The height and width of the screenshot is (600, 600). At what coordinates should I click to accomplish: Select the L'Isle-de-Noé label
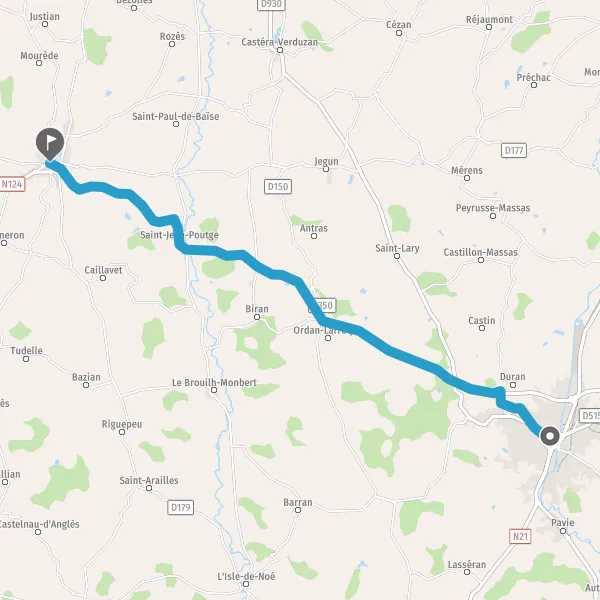tap(246, 576)
